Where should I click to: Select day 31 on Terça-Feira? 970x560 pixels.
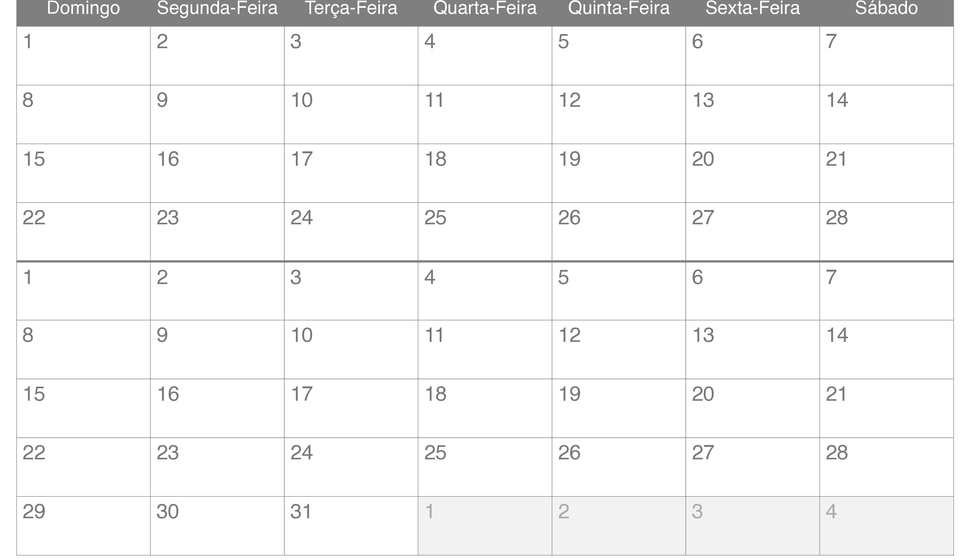(351, 526)
